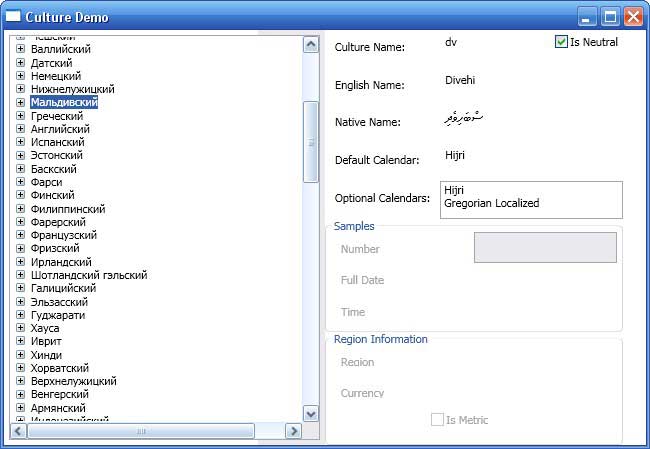650x449 pixels.
Task: Maximize the Culture Demo window
Action: coord(610,17)
